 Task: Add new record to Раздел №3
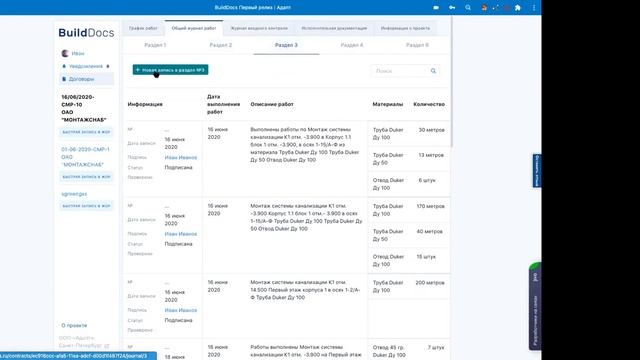tap(170, 70)
